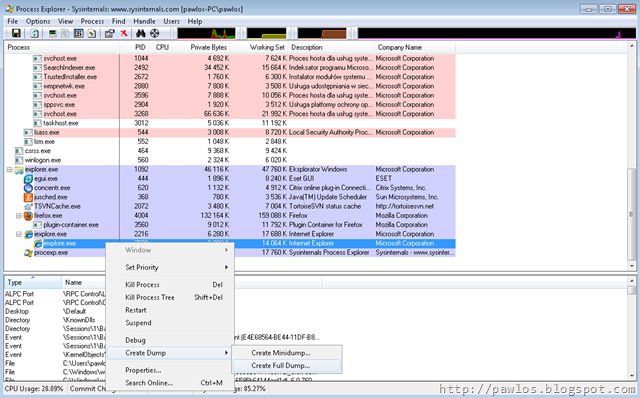Select Suspend in the context menu
The width and height of the screenshot is (640, 398).
(x=171, y=323)
